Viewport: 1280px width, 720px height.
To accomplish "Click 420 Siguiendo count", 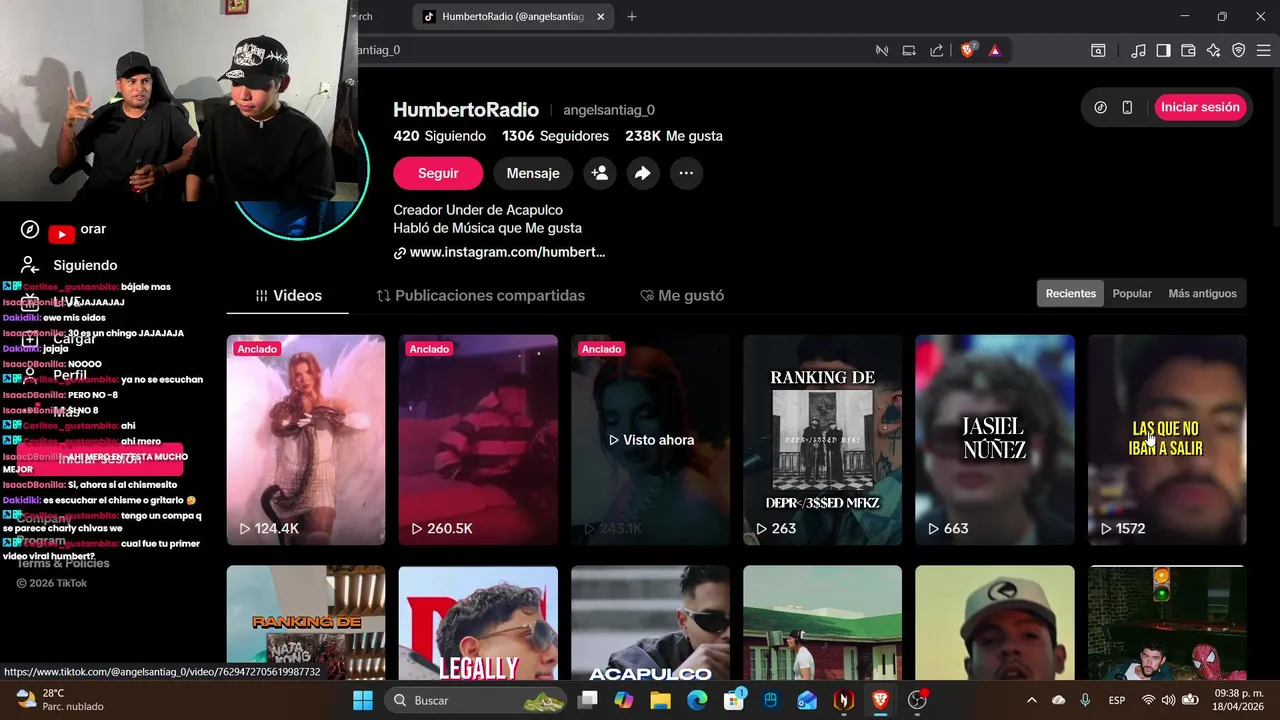I will click(440, 136).
